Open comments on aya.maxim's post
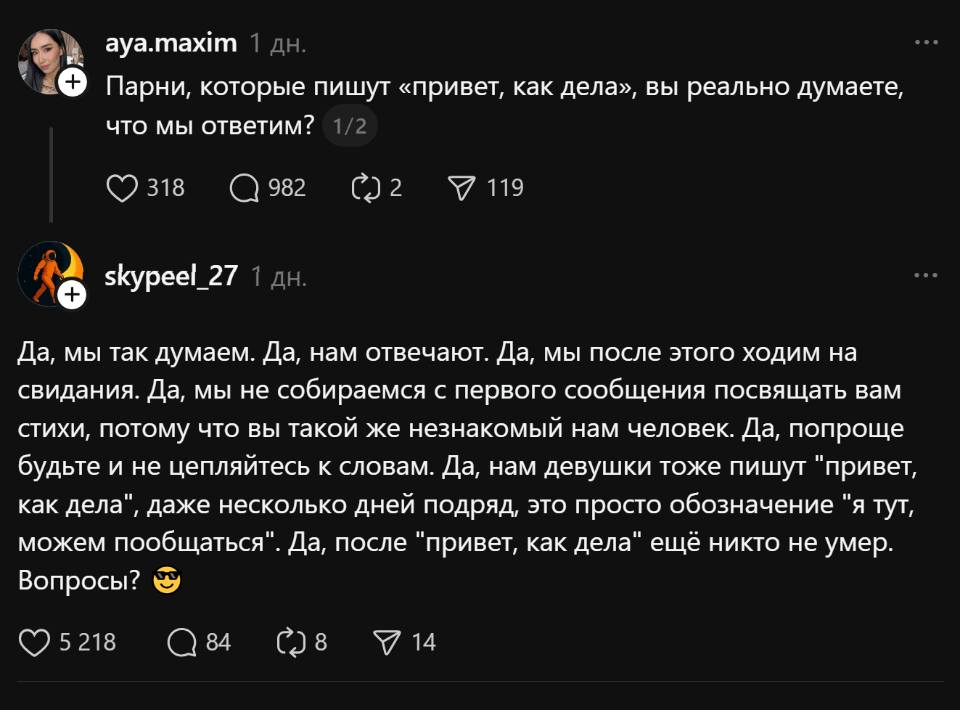The width and height of the screenshot is (960, 710). (243, 186)
